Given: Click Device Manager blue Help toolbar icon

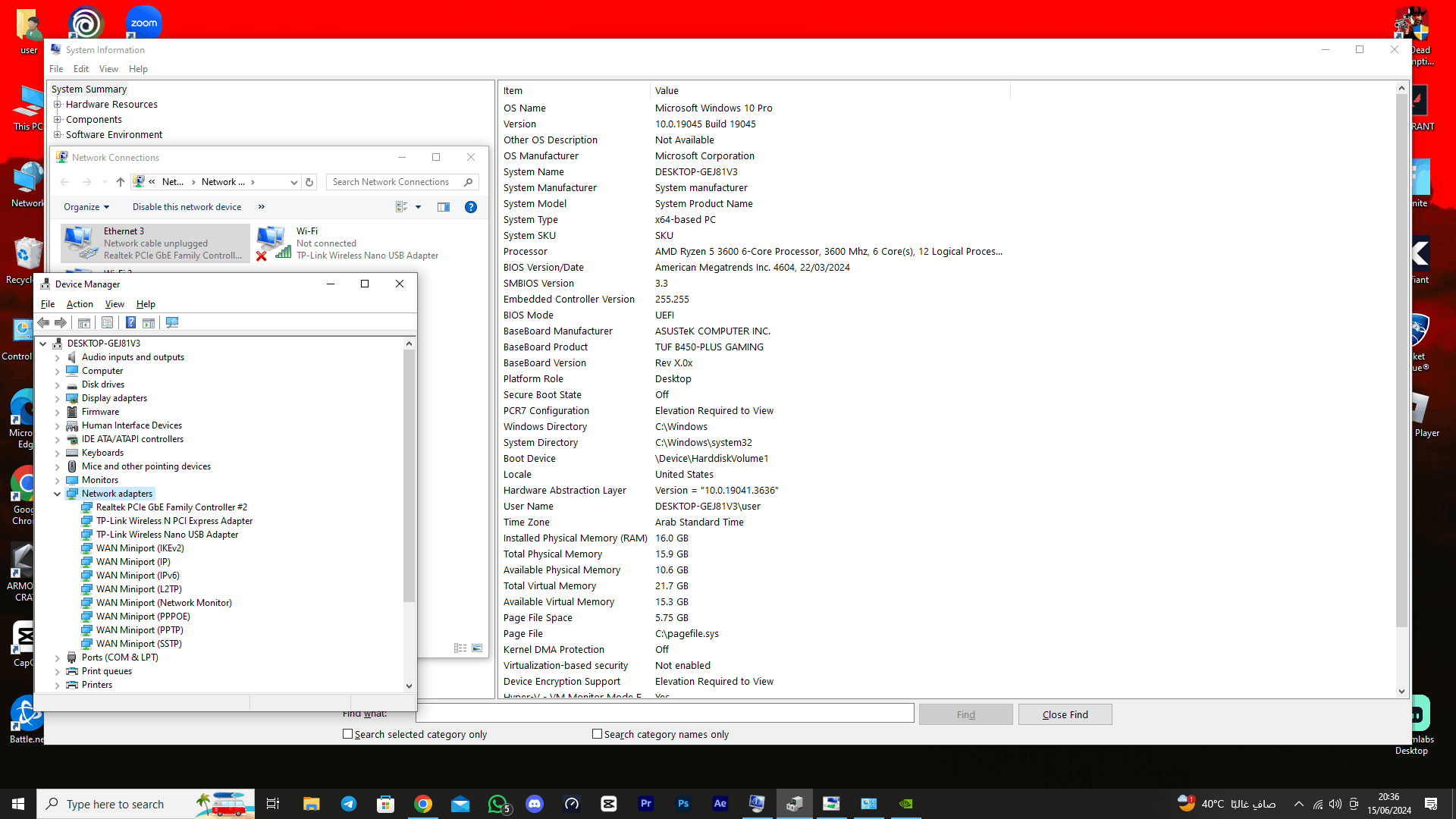Looking at the screenshot, I should click(130, 323).
